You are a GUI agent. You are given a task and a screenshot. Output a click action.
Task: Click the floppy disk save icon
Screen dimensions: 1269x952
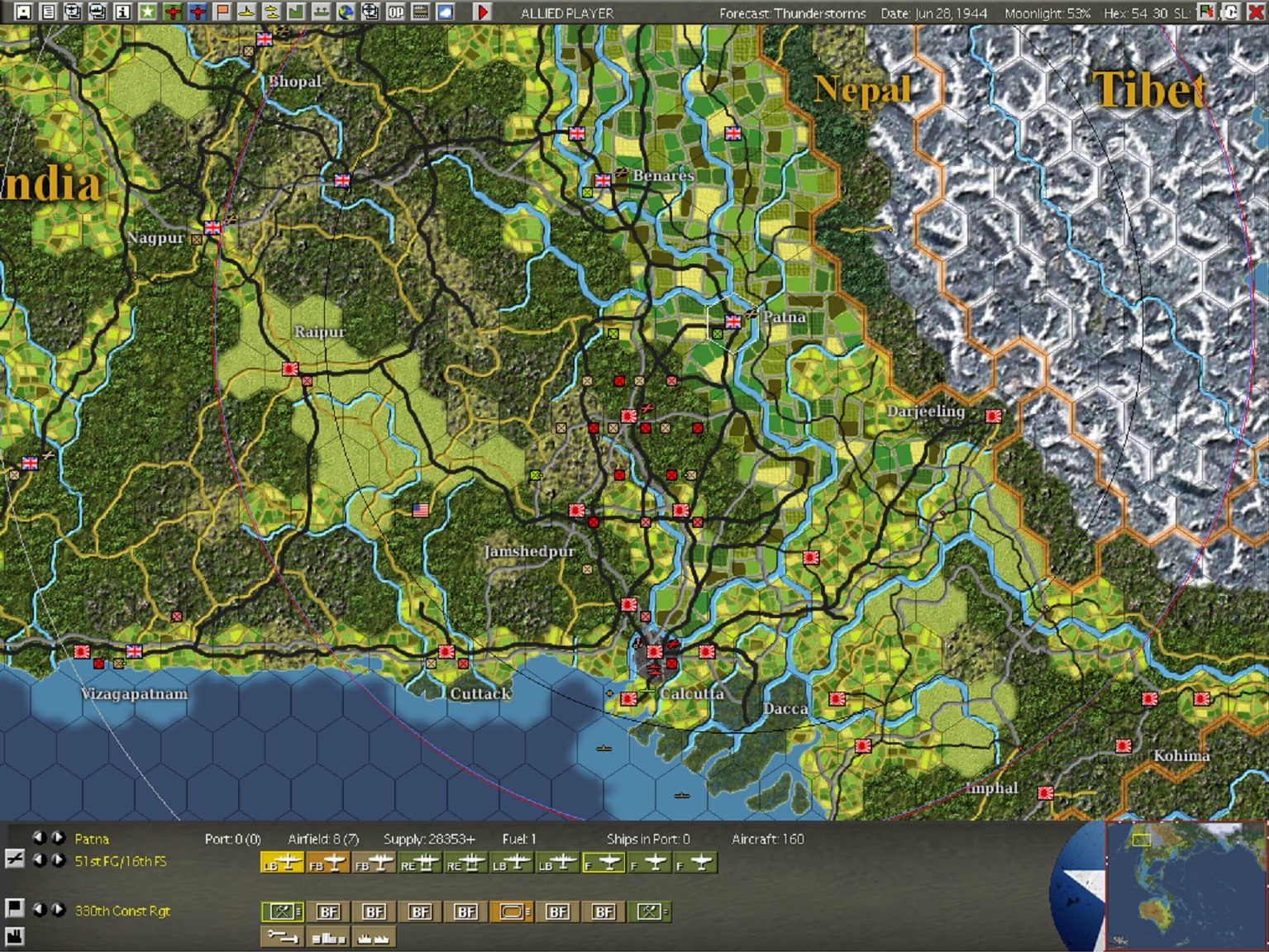click(x=24, y=12)
